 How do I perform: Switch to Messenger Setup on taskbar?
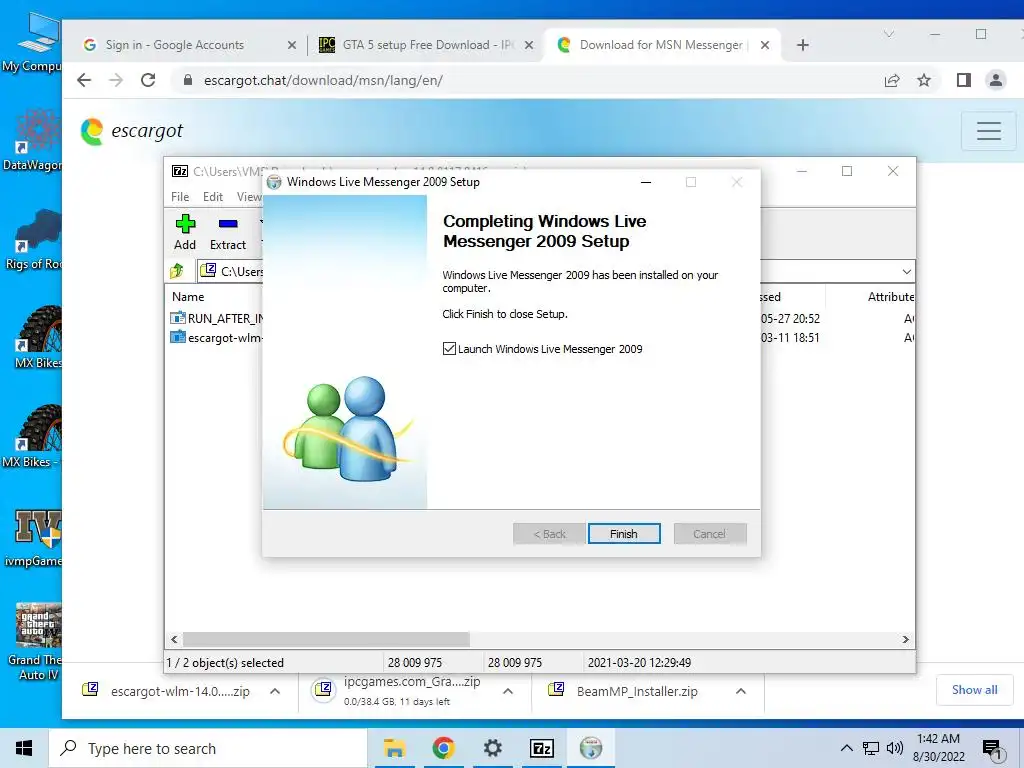(x=590, y=748)
